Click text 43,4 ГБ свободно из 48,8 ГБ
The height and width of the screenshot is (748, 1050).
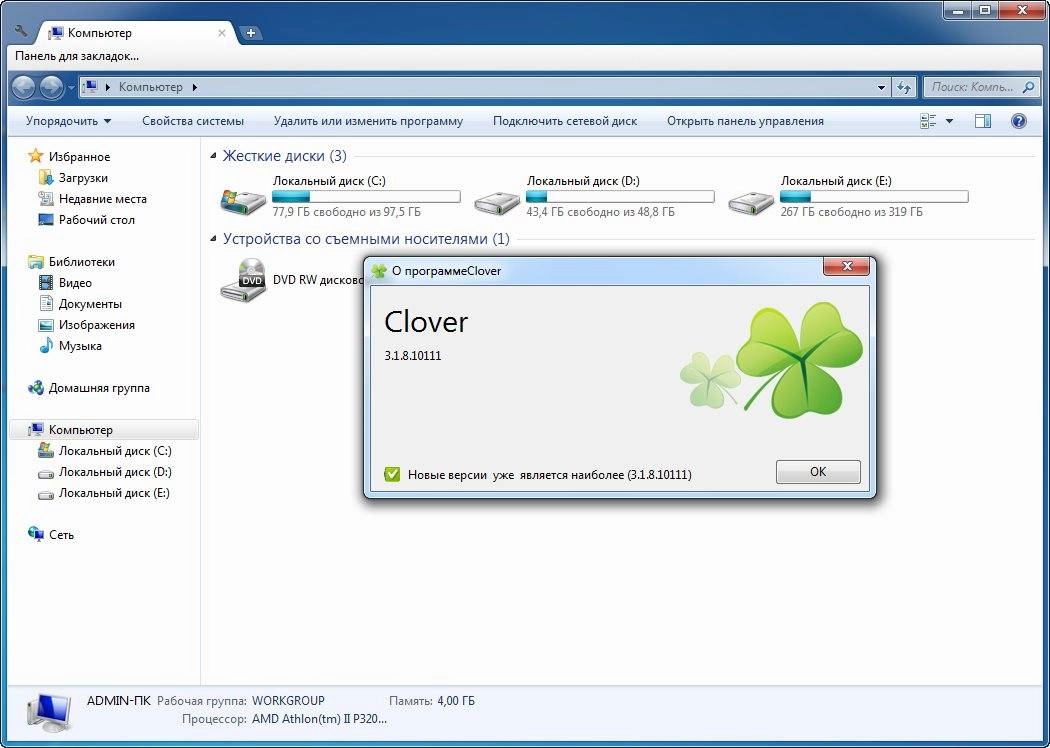coord(600,212)
